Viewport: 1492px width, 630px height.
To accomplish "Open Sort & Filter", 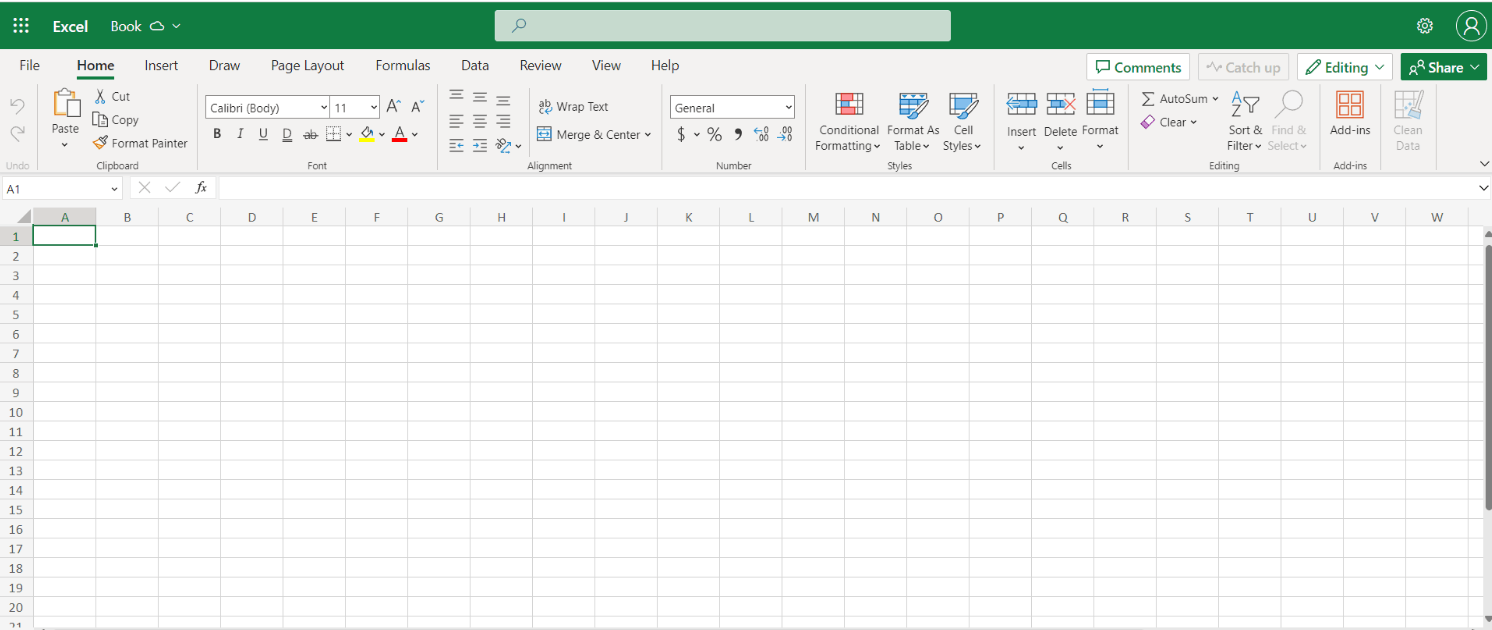I will 1245,122.
